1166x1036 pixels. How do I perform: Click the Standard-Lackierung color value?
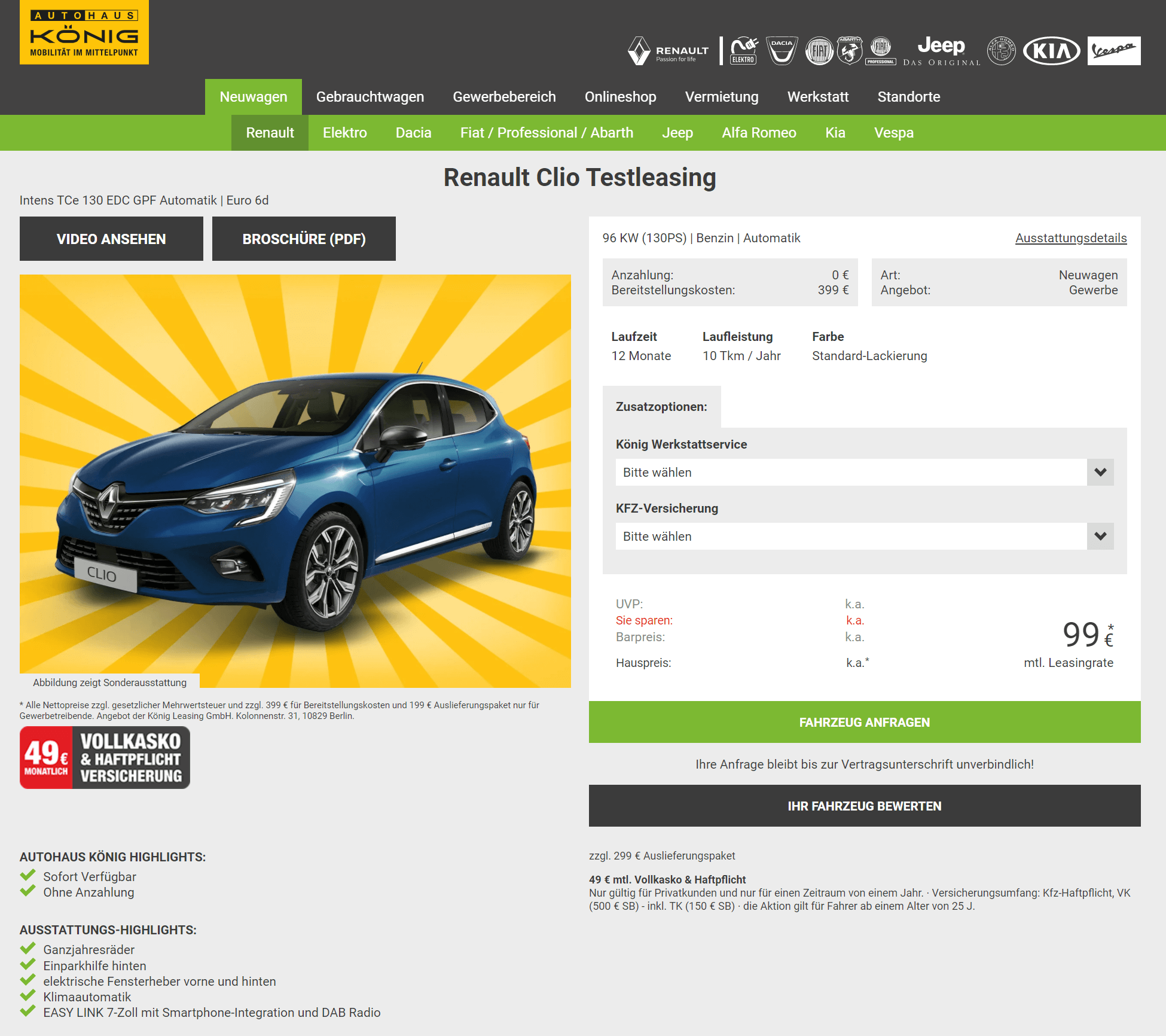[869, 356]
